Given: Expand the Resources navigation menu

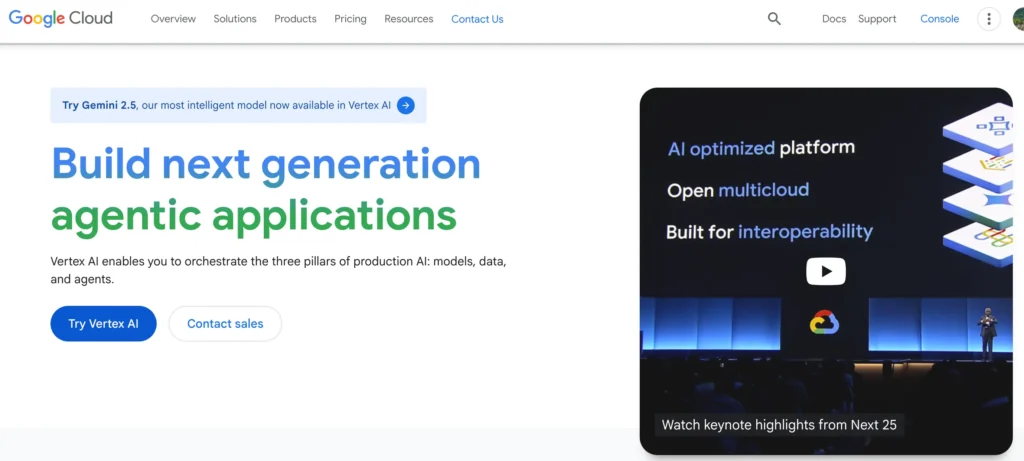Looking at the screenshot, I should click(x=409, y=19).
